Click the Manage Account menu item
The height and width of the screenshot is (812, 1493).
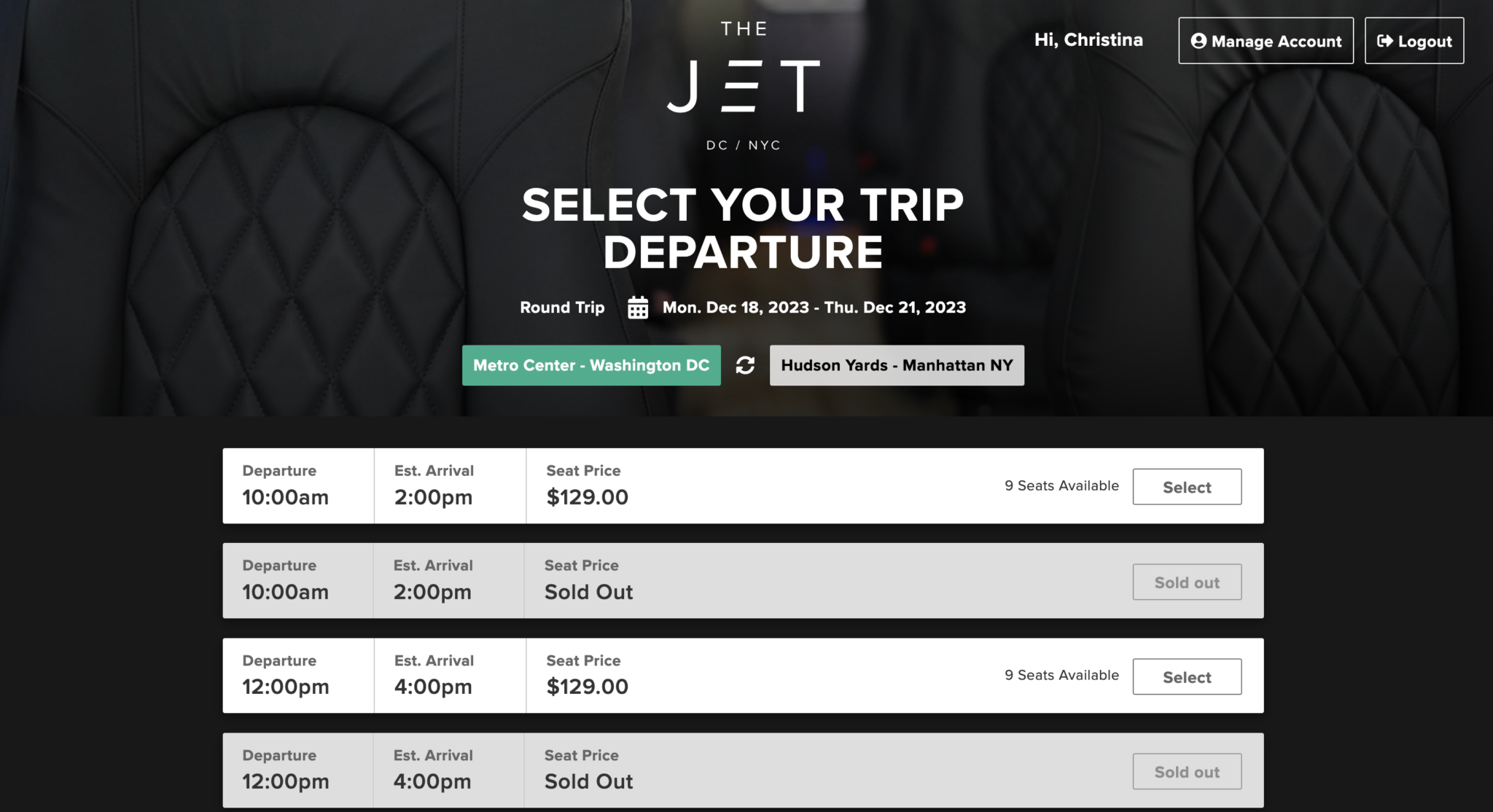click(1266, 41)
